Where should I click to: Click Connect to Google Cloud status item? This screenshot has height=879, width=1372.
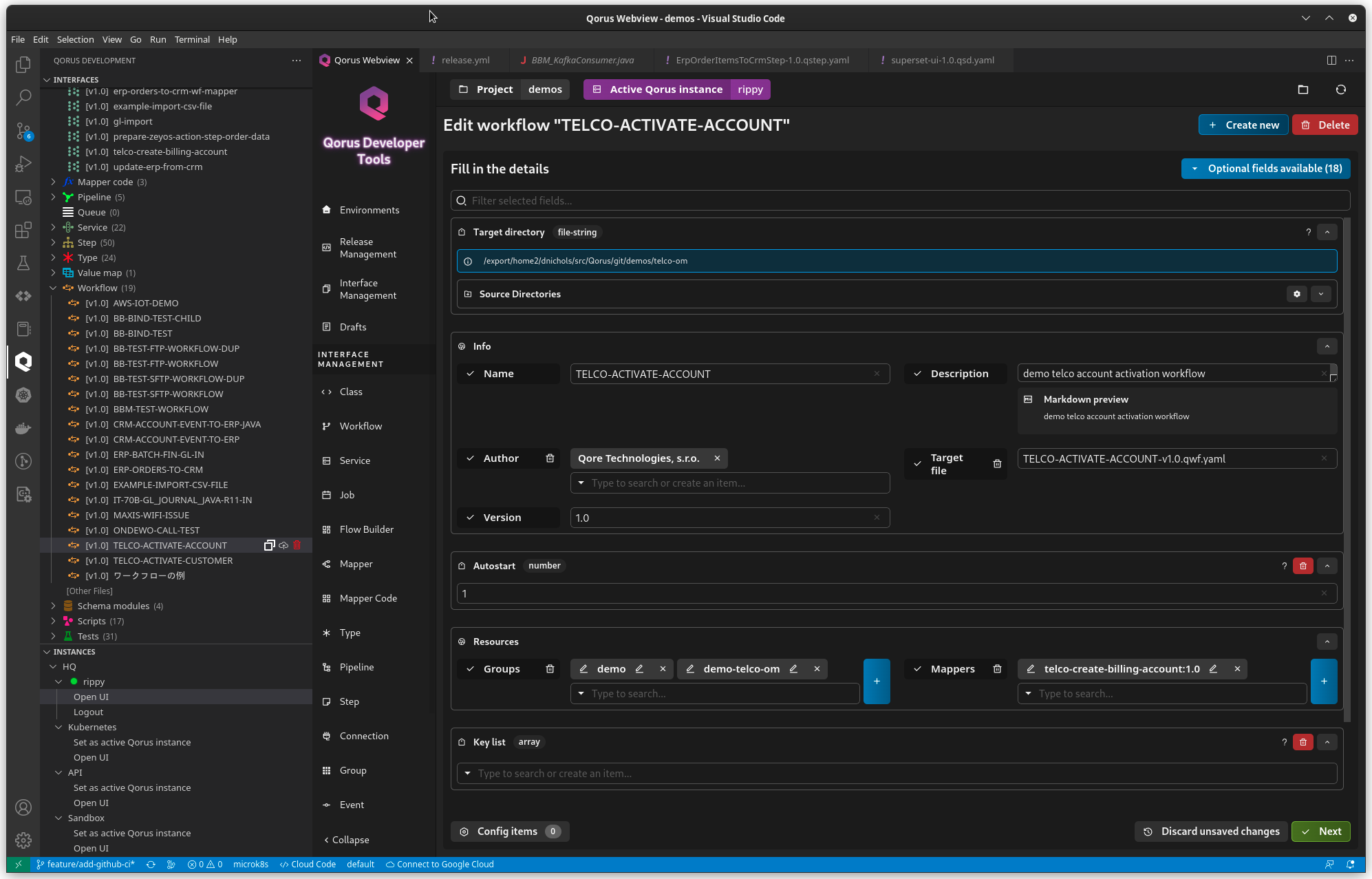pyautogui.click(x=440, y=865)
